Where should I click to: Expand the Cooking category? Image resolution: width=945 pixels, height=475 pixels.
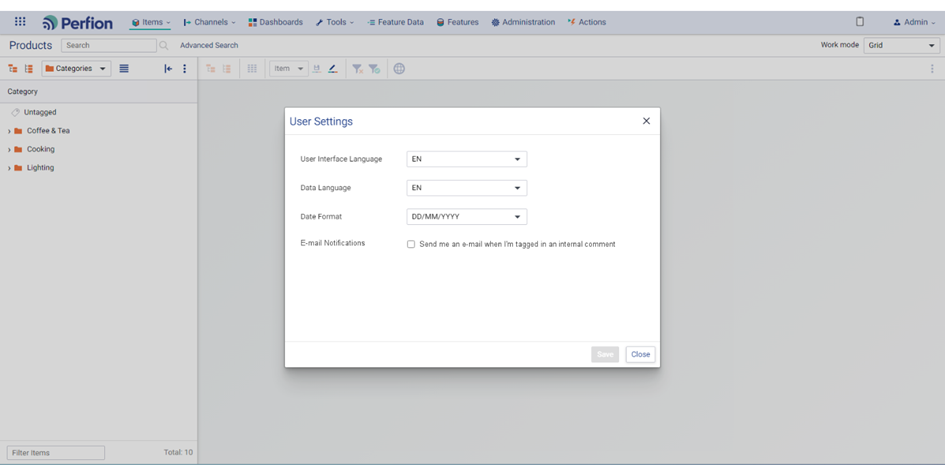(9, 149)
